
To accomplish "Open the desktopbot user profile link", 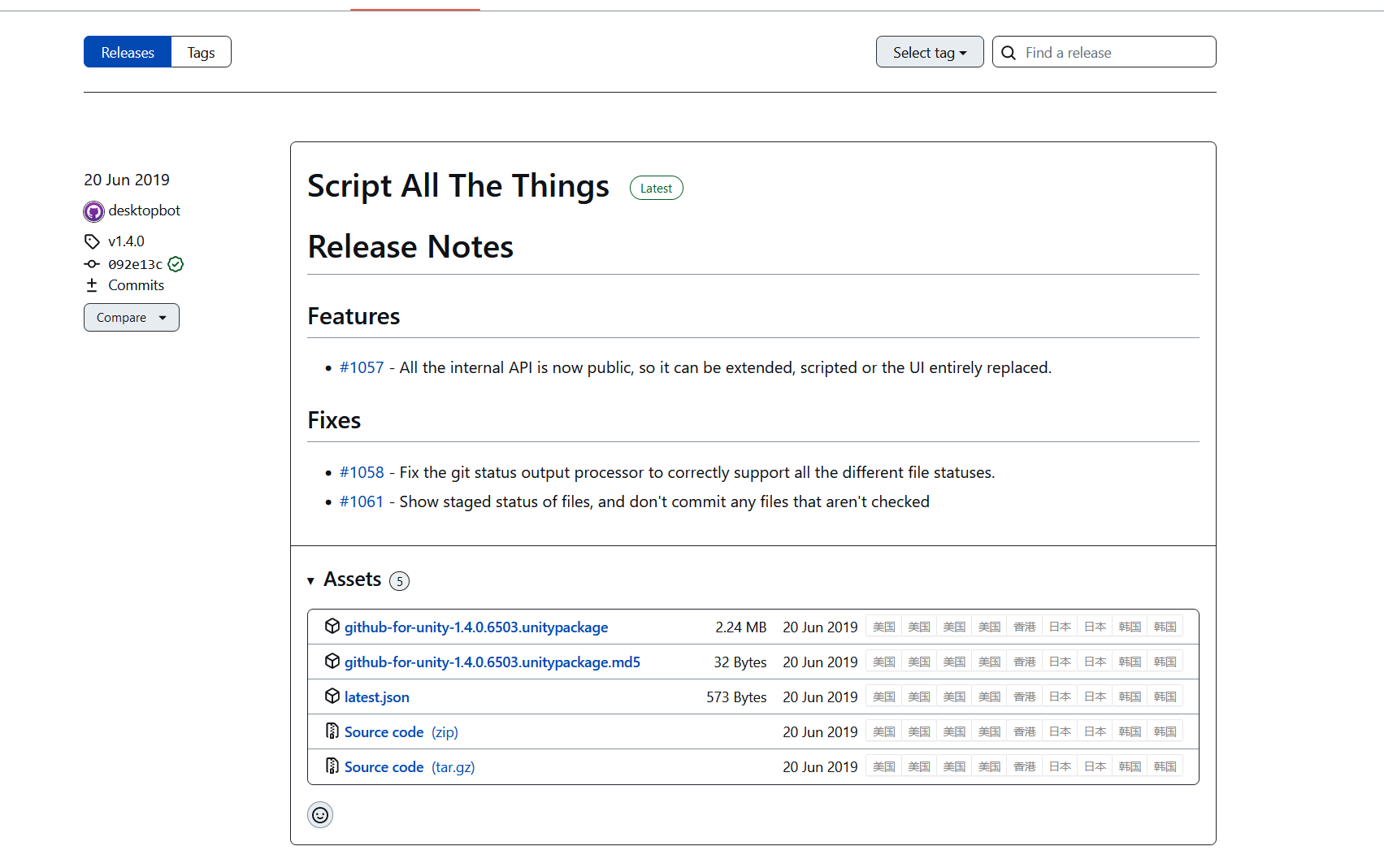I will pos(144,210).
